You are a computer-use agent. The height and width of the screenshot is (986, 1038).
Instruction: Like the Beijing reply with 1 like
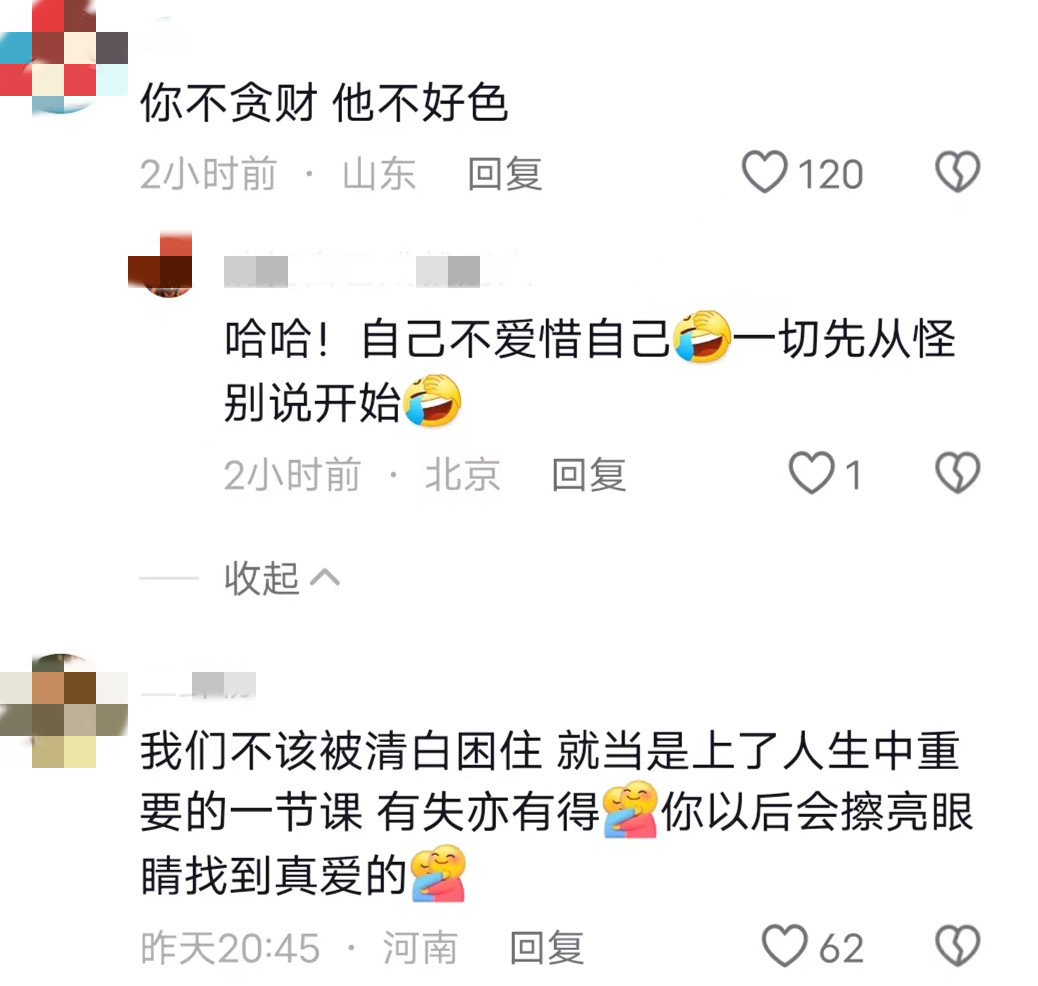pos(812,473)
